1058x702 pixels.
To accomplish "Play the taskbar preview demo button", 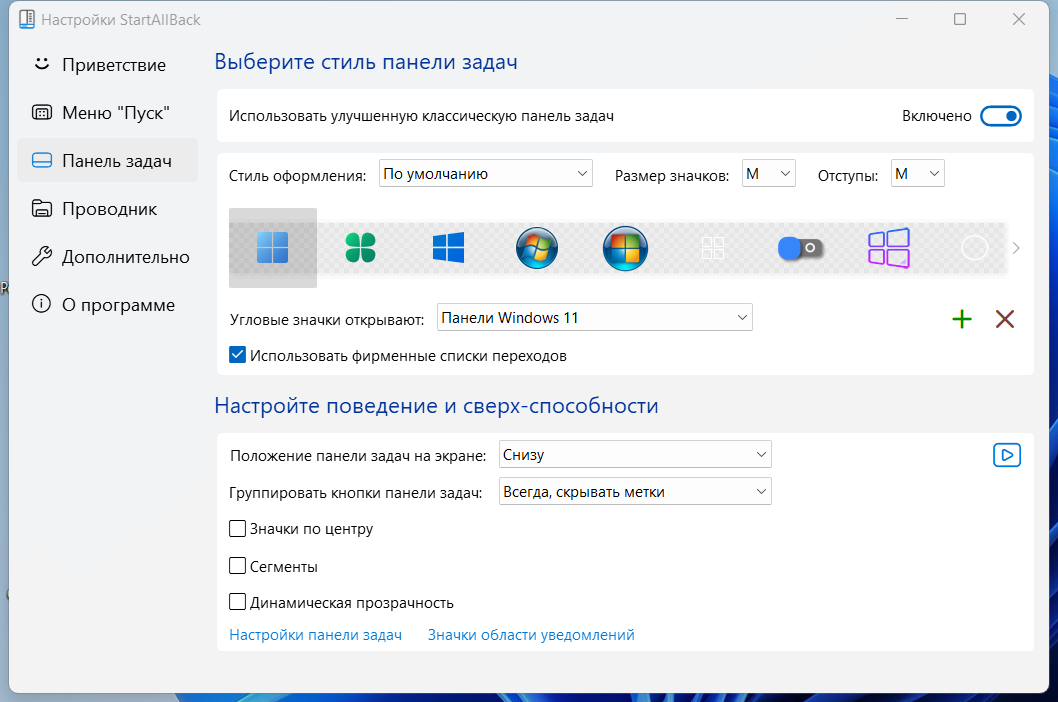I will pyautogui.click(x=1007, y=455).
